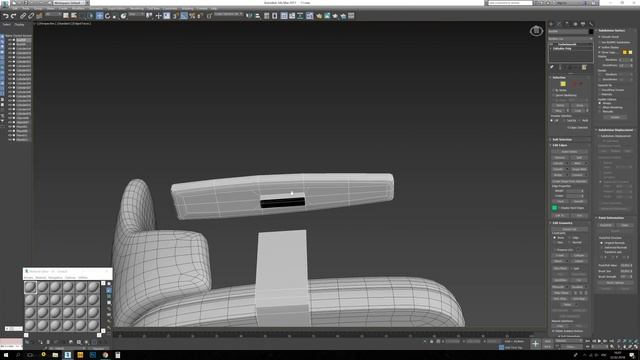Viewport: 640px width, 360px height.
Task: Enable the Ignore Backfacing checkbox
Action: 554,95
